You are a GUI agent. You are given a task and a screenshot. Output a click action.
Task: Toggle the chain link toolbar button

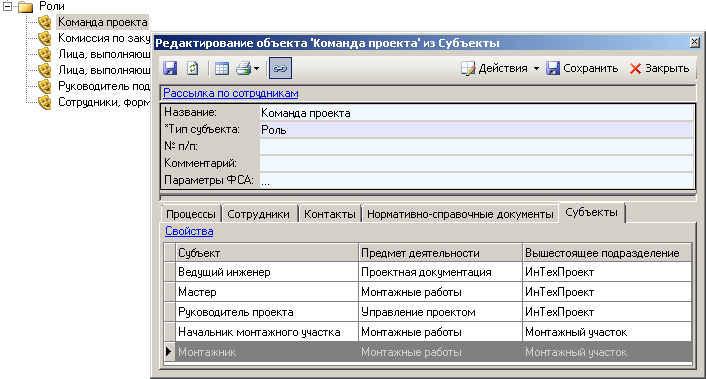click(x=280, y=68)
